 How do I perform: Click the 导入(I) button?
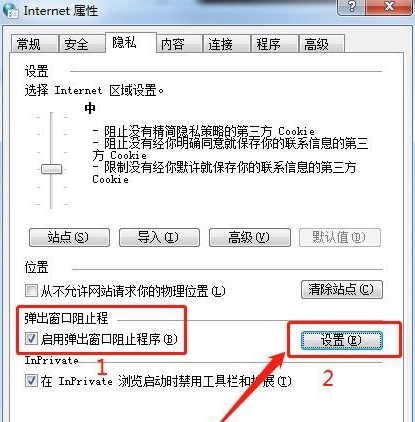coord(159,237)
